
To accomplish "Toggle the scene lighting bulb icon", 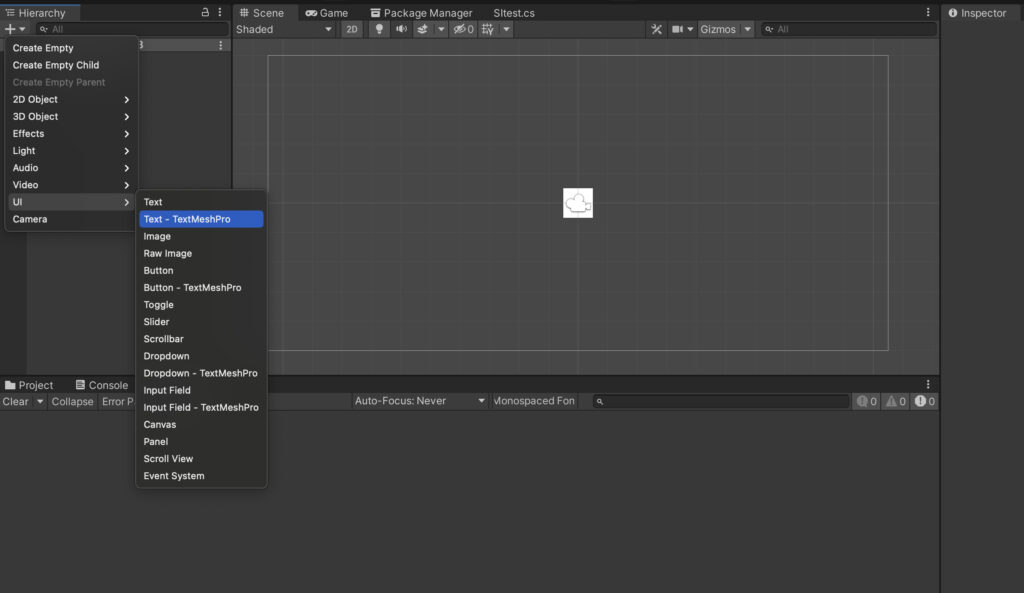I will tap(379, 29).
